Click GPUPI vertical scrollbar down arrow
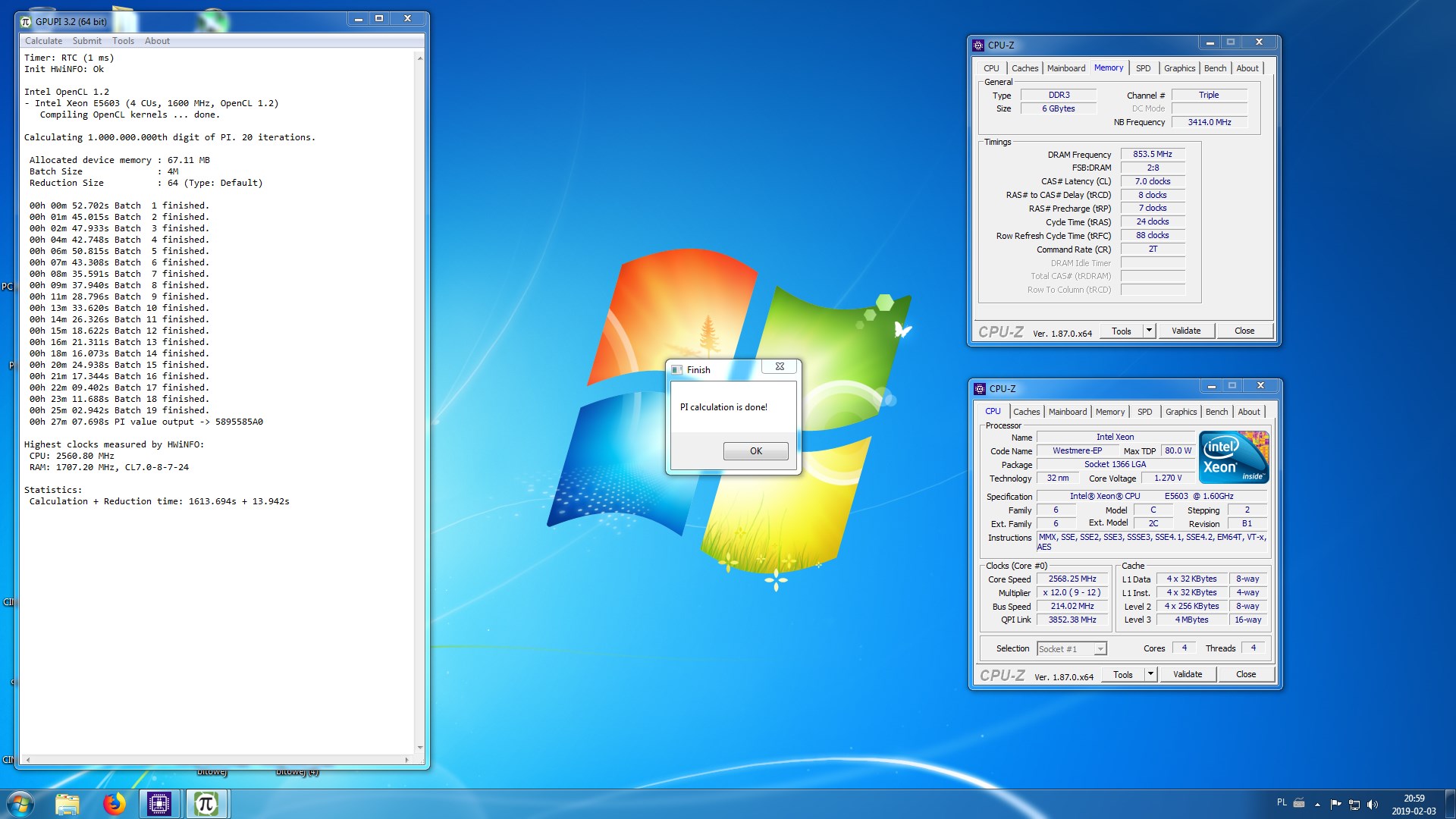Image resolution: width=1456 pixels, height=819 pixels. pos(419,748)
